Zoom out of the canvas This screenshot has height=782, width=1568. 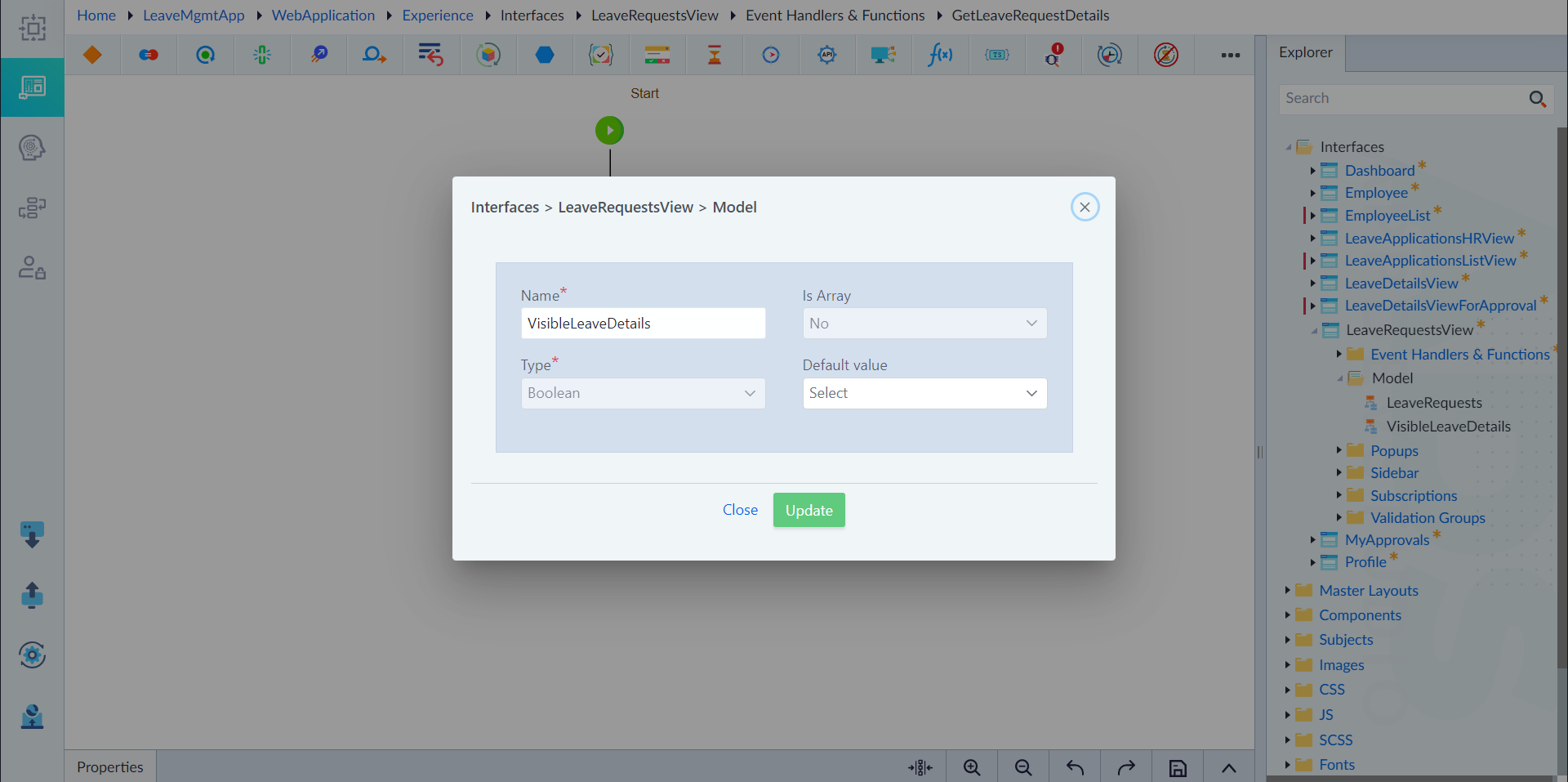pyautogui.click(x=1023, y=767)
